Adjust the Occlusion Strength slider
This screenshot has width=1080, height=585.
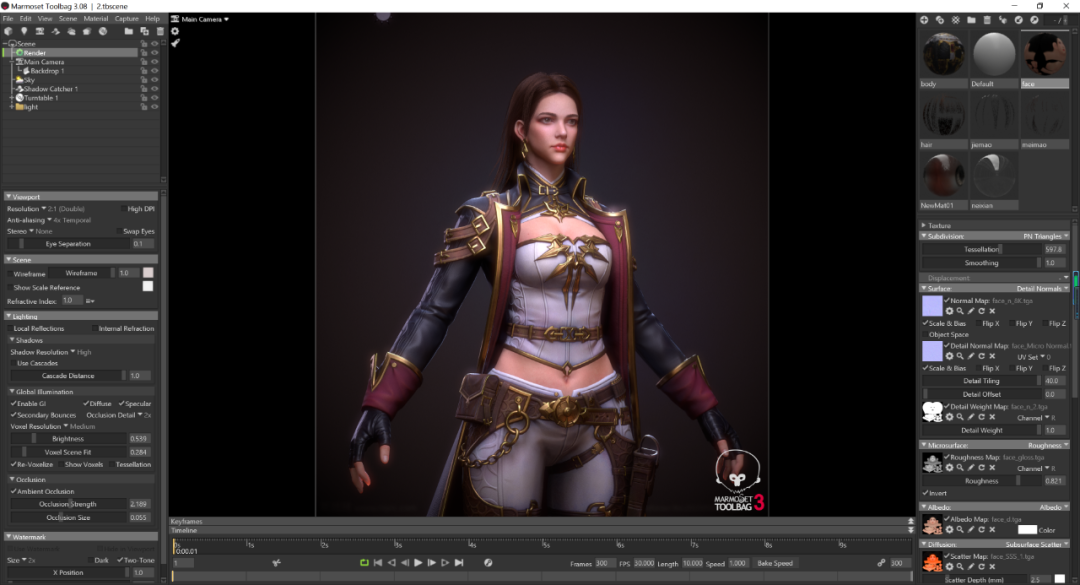coord(68,504)
